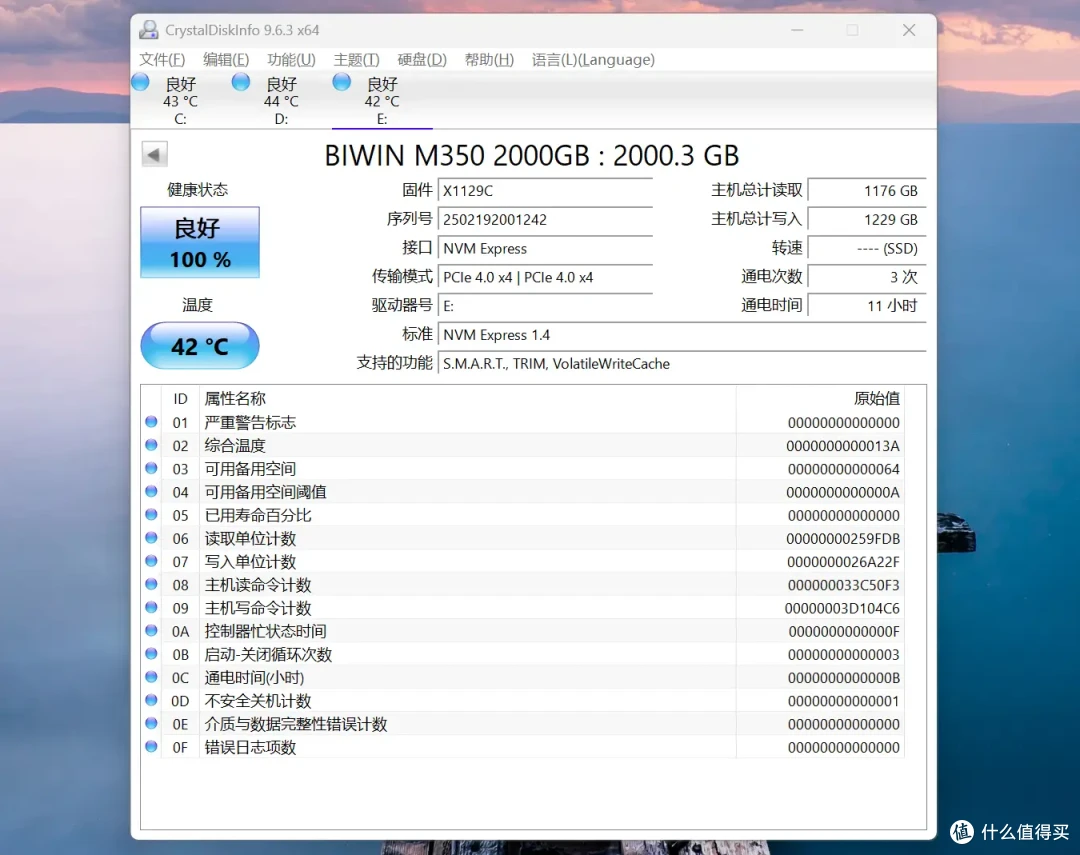Click the previous disk arrow button
The height and width of the screenshot is (855, 1080).
154,154
